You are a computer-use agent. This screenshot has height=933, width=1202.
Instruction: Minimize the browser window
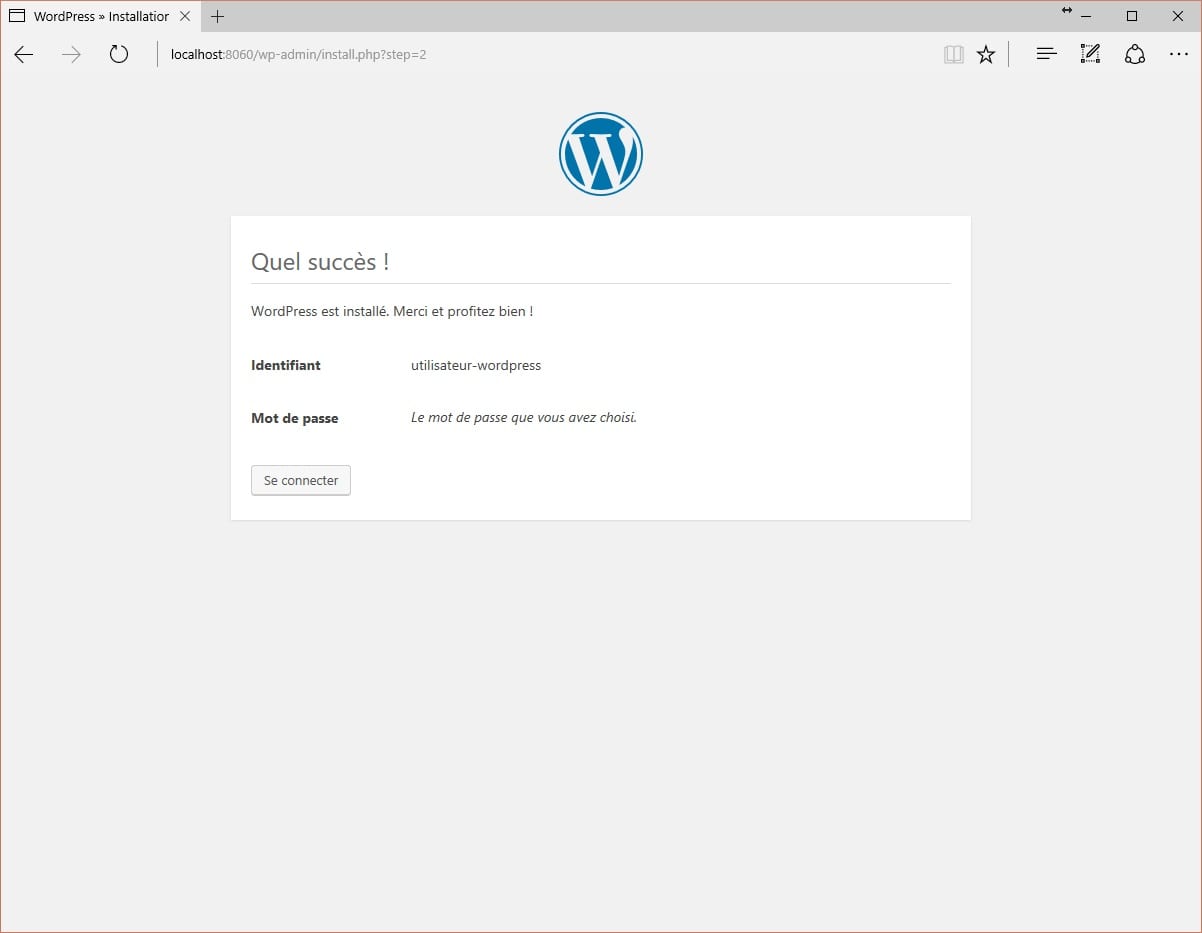click(1086, 16)
